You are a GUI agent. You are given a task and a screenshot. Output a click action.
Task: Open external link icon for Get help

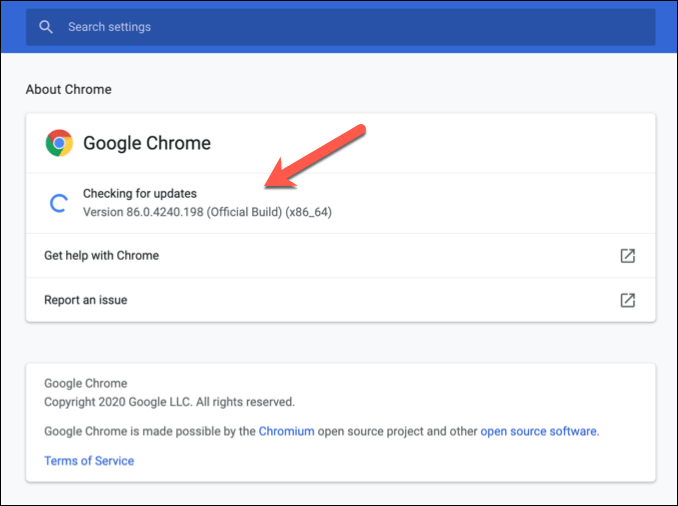[627, 256]
